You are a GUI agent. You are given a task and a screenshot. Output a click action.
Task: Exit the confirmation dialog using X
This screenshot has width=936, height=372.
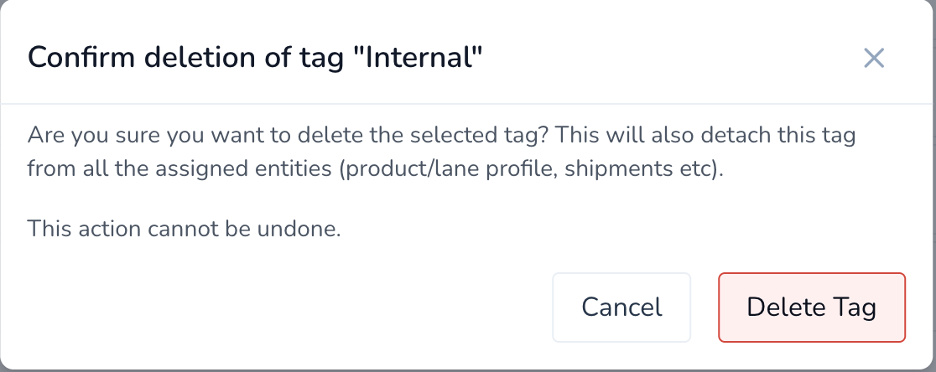click(873, 58)
